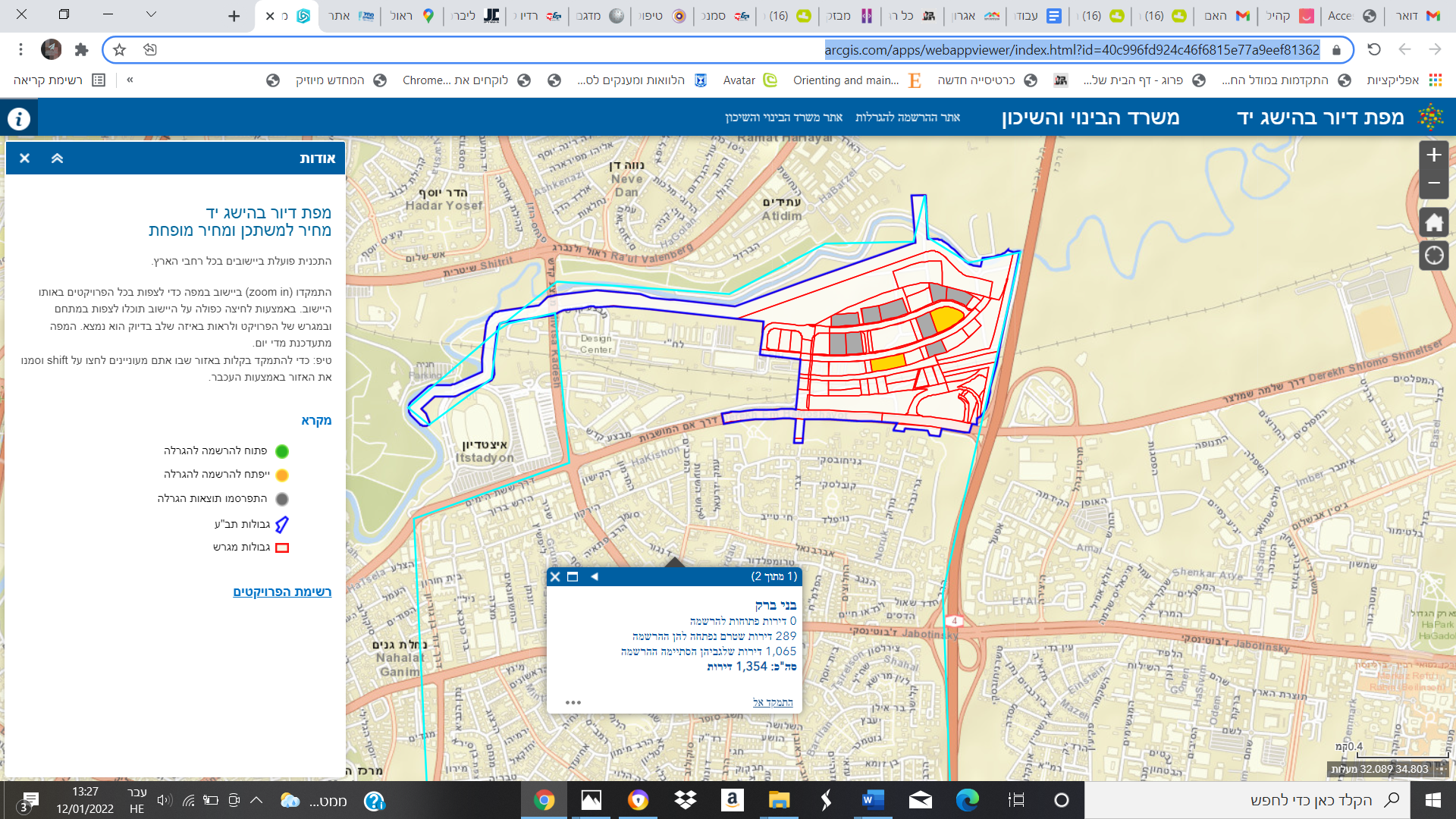The image size is (1456, 819).
Task: Click the map zoom in plus button
Action: [x=1433, y=155]
